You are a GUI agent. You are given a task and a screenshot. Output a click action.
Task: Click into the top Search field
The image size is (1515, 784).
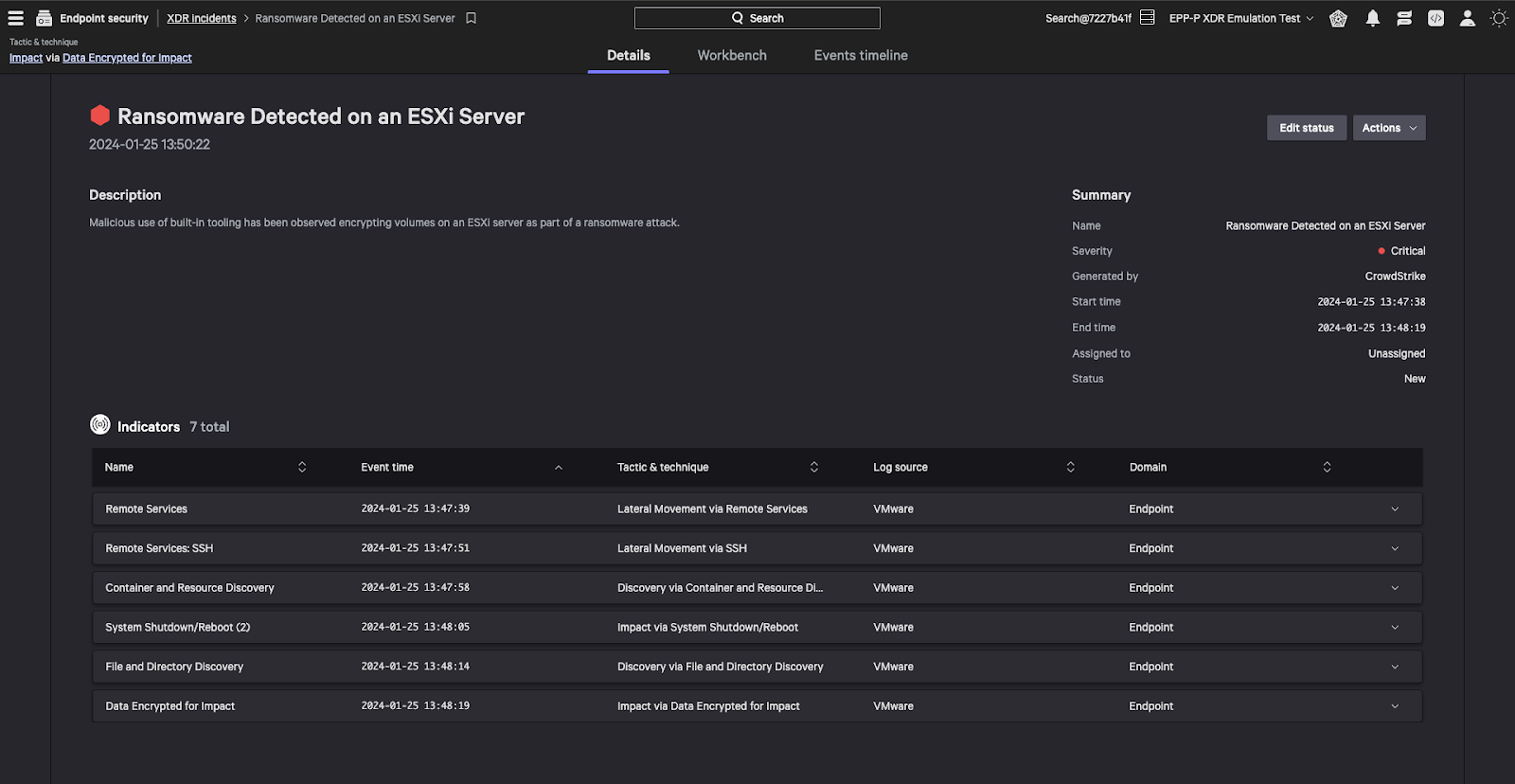coord(757,18)
